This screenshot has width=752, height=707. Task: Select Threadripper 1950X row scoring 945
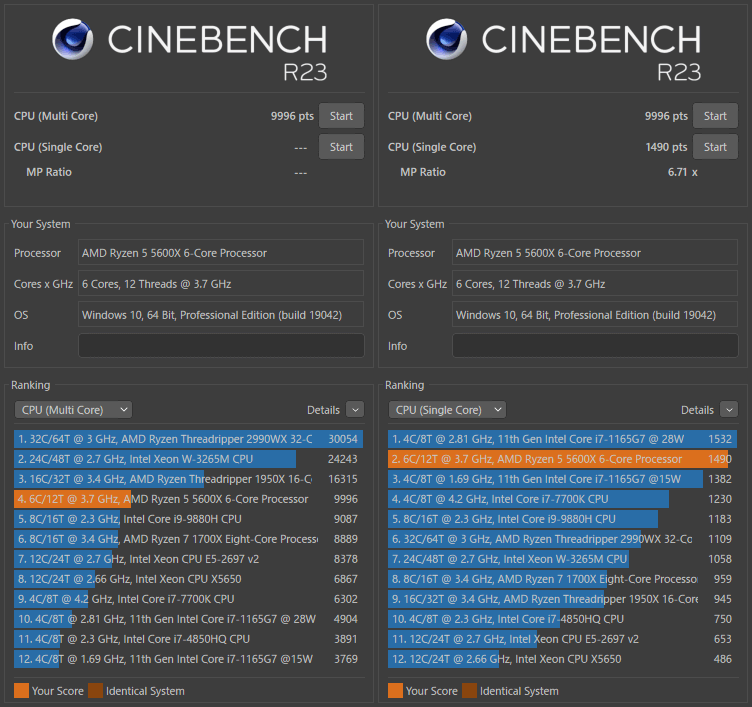[x=563, y=599]
